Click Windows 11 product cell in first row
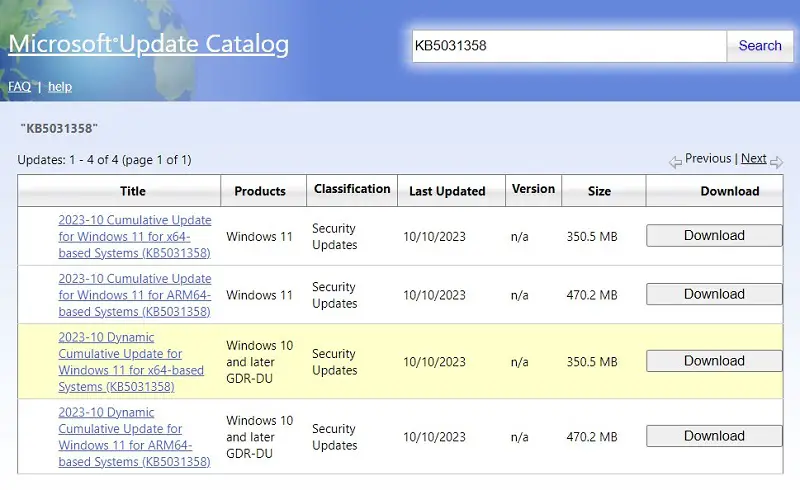 coord(259,237)
